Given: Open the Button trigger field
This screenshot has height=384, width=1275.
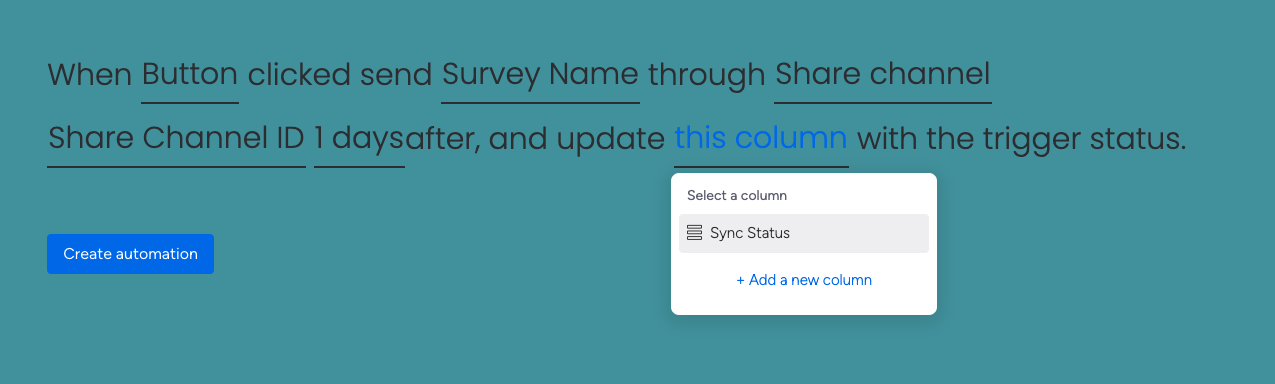Looking at the screenshot, I should point(190,75).
